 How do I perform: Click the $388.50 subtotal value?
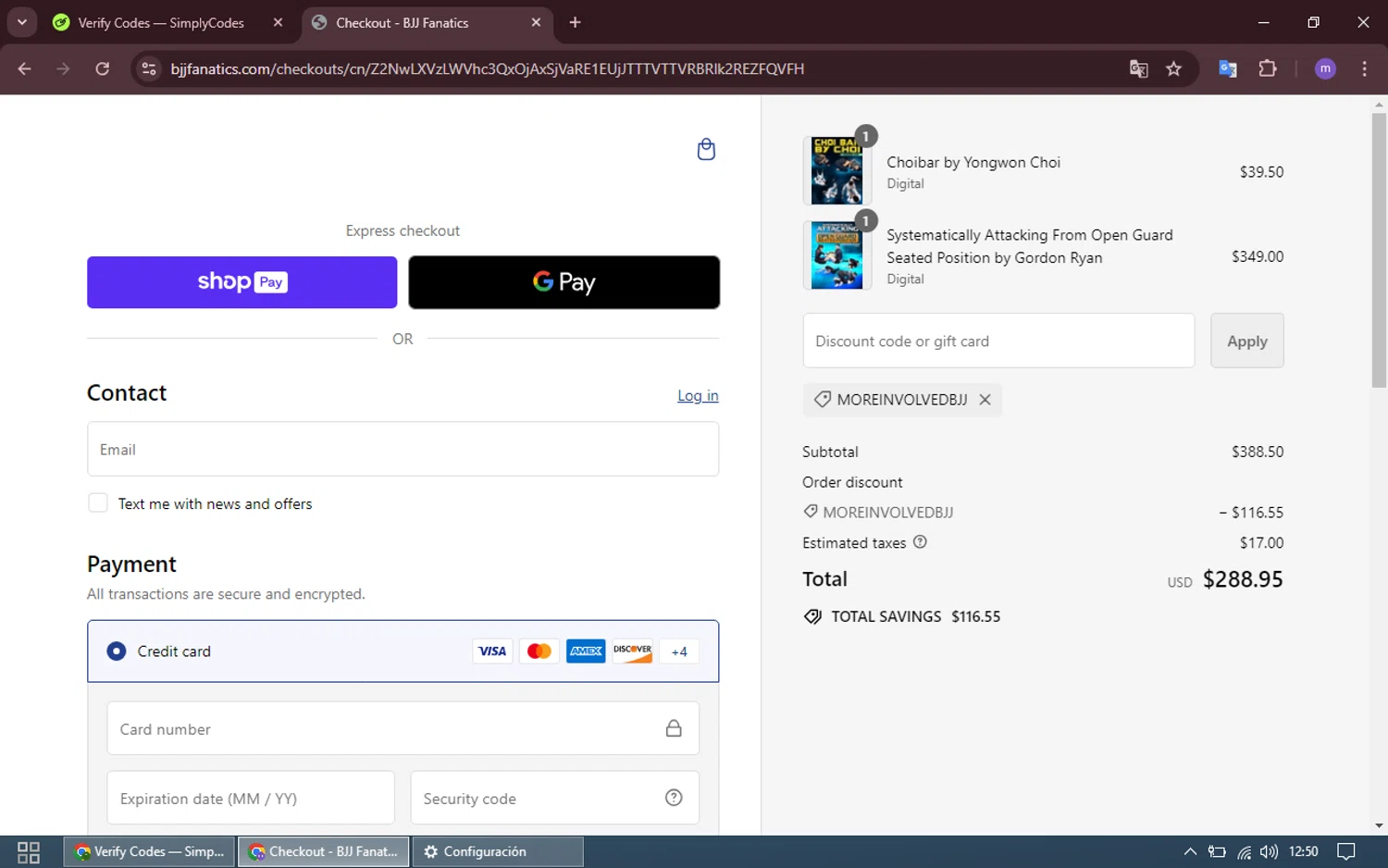1258,452
